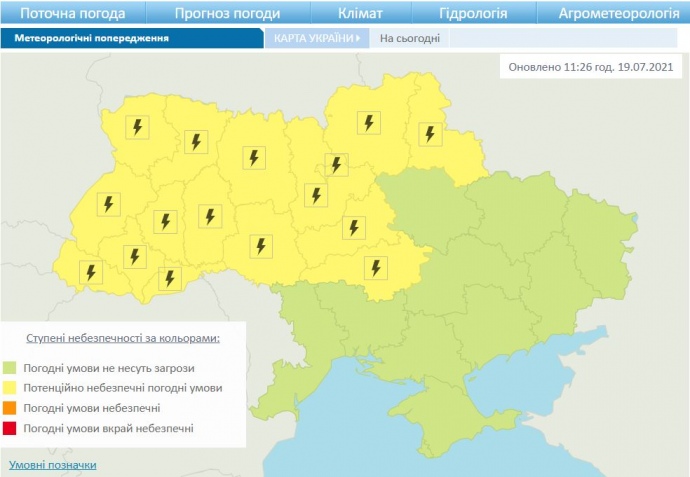Open the Умовні позначки link
Screen dimensions: 690x477
[53, 465]
